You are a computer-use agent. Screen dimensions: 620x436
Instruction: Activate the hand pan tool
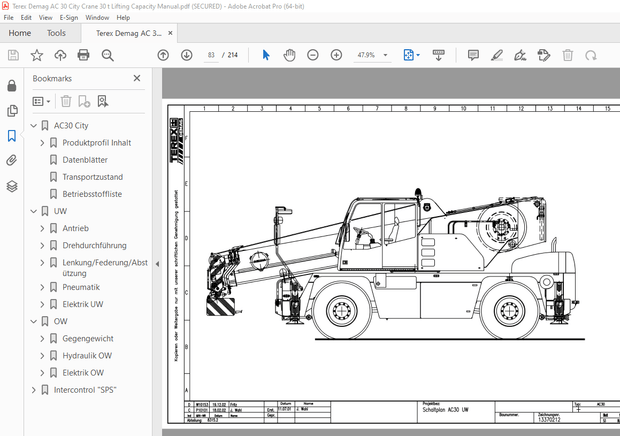click(x=289, y=55)
